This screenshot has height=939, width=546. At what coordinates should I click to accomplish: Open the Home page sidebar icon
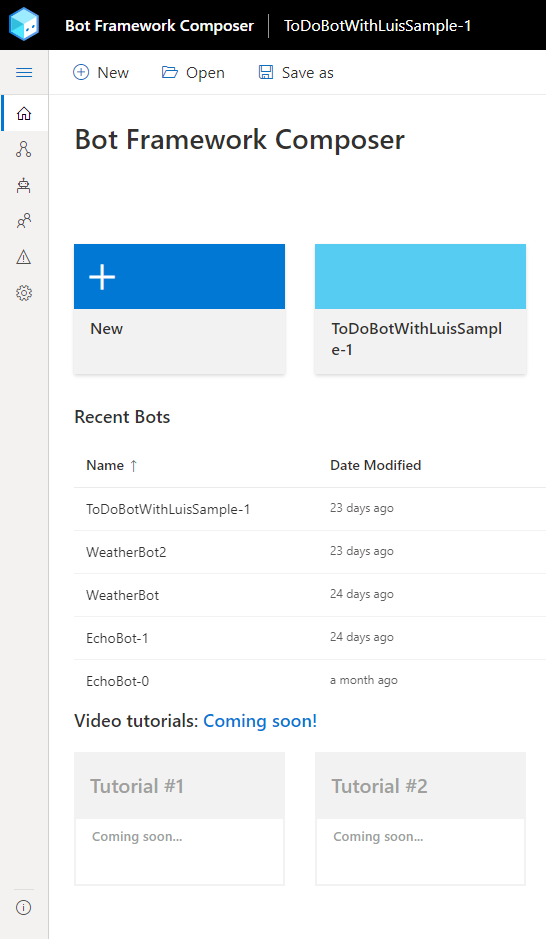pos(24,113)
